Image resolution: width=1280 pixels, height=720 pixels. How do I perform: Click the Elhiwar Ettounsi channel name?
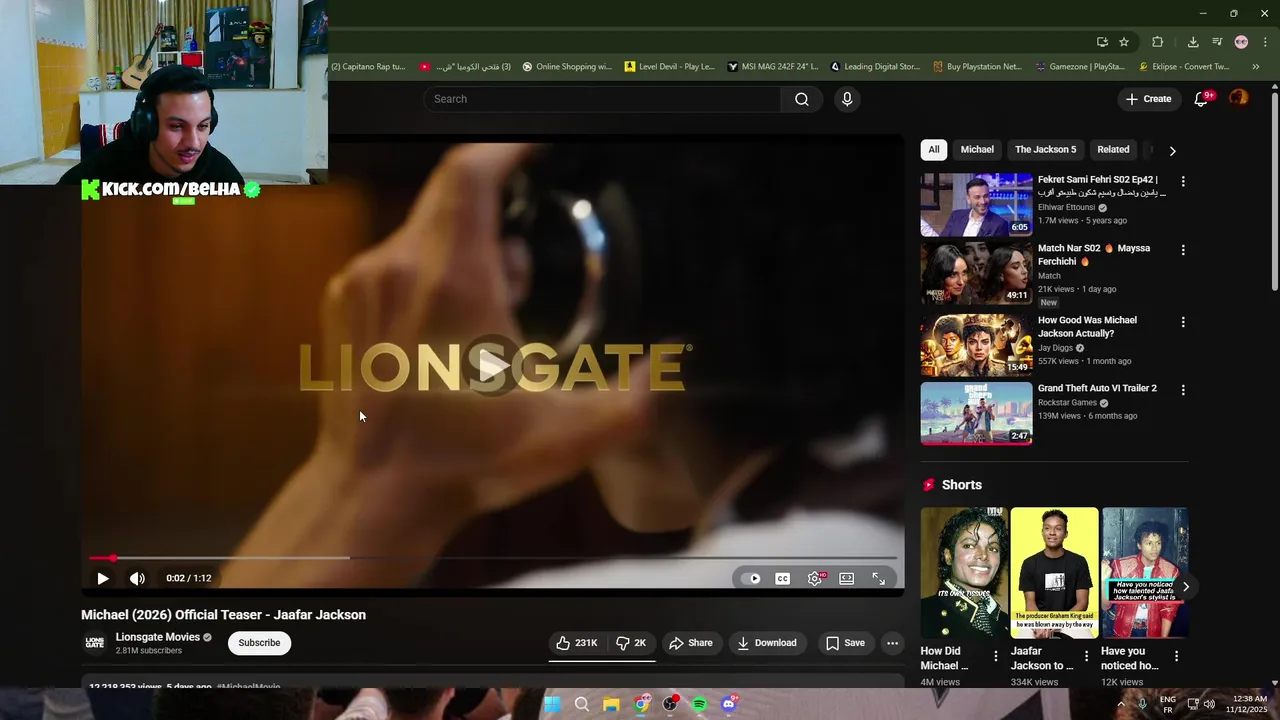(1066, 208)
